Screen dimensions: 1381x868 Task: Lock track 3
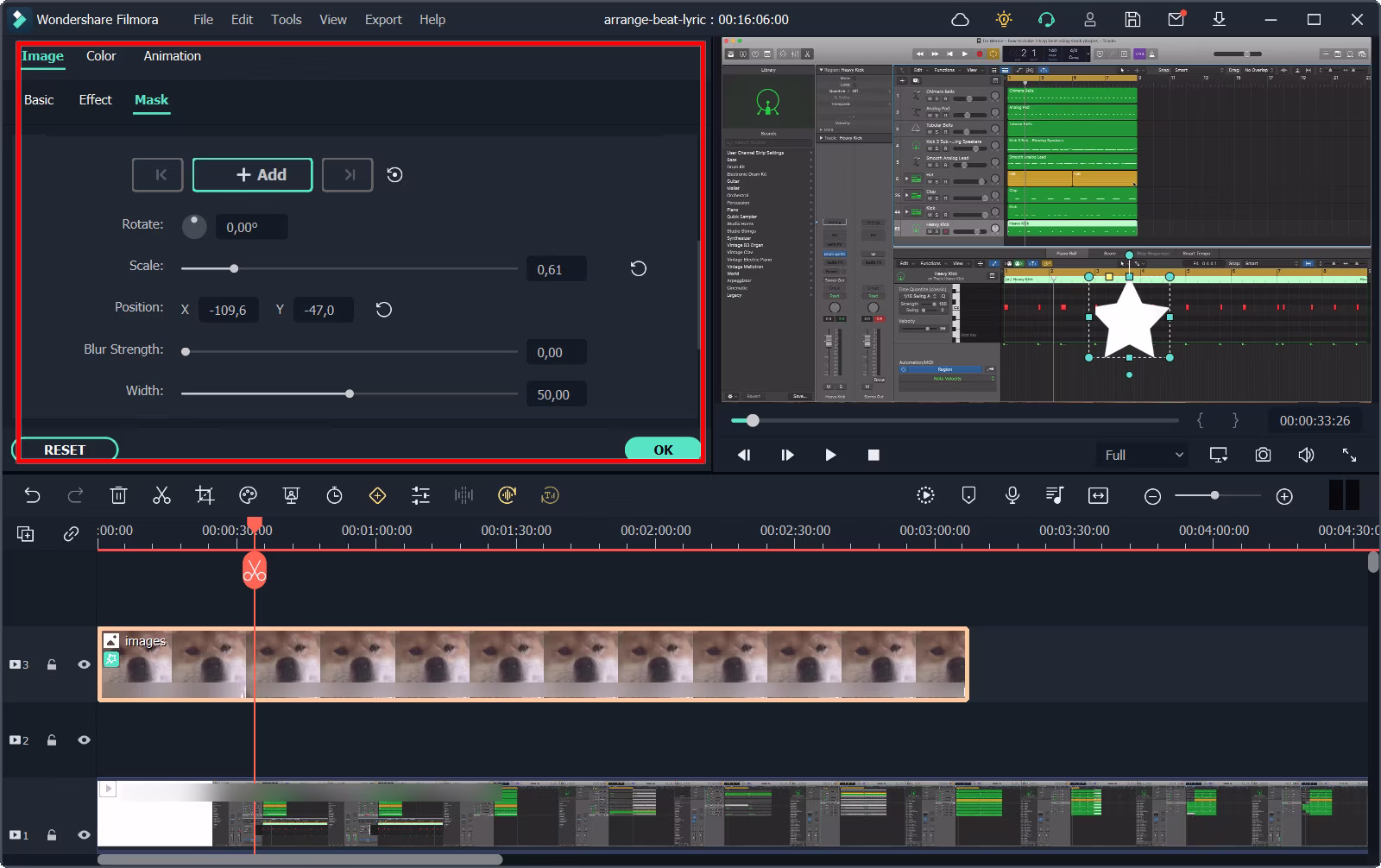[x=52, y=664]
